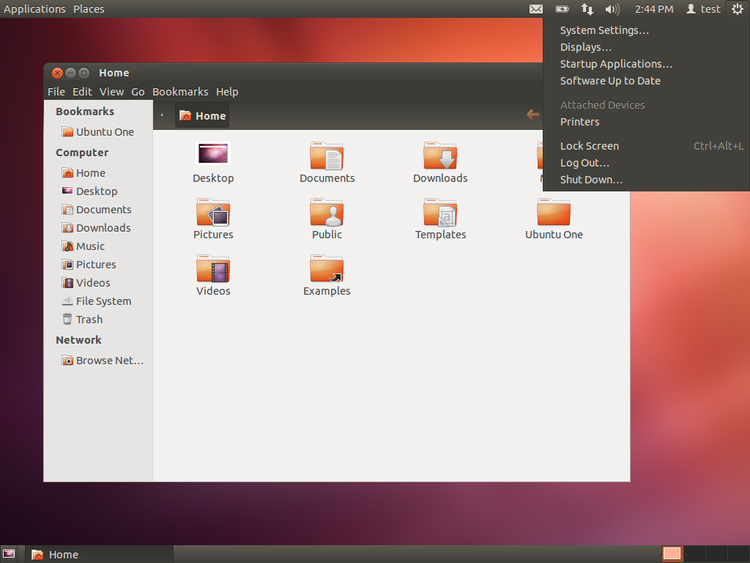Image resolution: width=750 pixels, height=563 pixels.
Task: Select Lock Screen from the system menu
Action: (589, 146)
